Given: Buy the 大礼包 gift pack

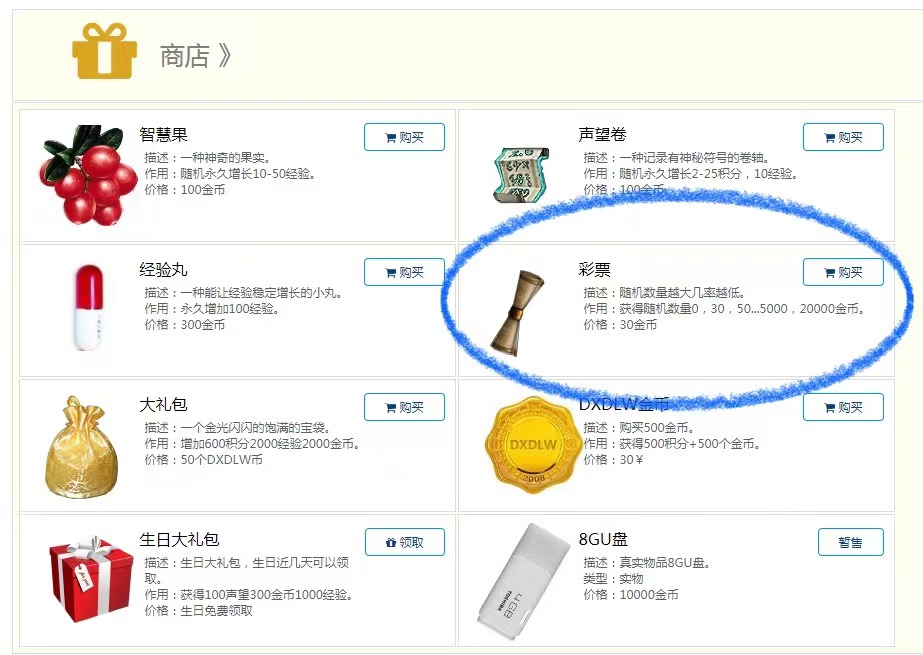Looking at the screenshot, I should 404,407.
